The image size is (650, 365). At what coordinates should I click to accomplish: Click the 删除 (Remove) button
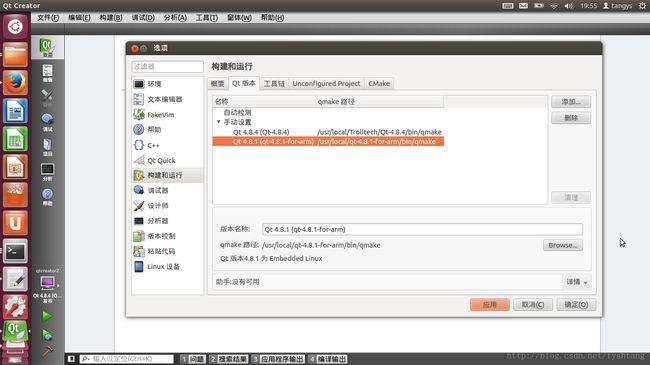[x=571, y=118]
